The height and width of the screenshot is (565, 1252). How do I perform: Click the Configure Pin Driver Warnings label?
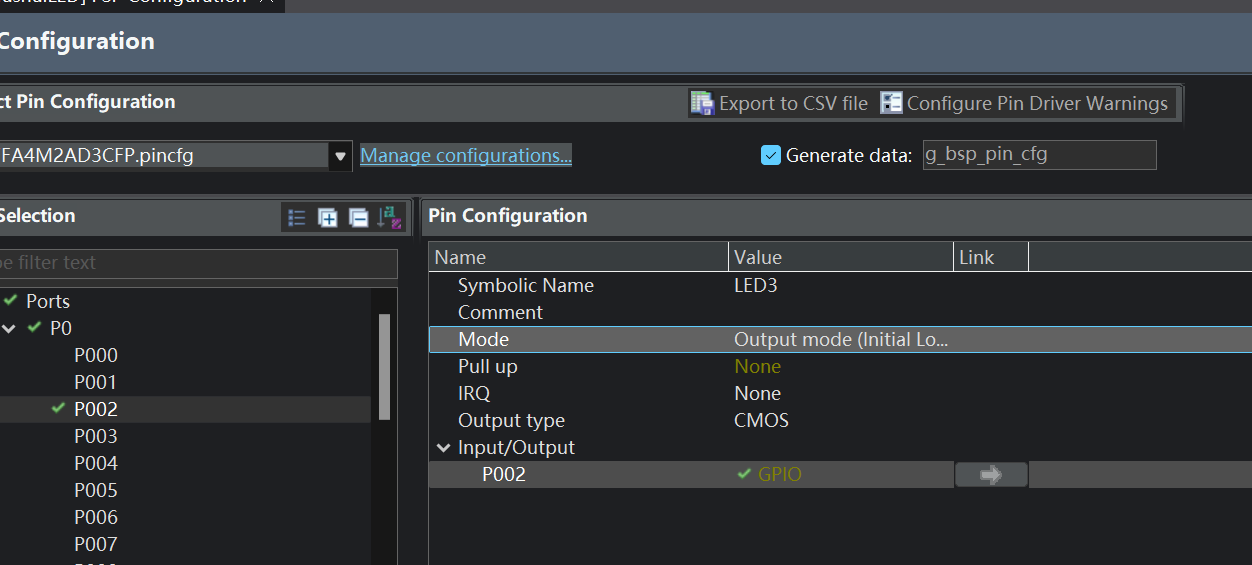point(1037,103)
